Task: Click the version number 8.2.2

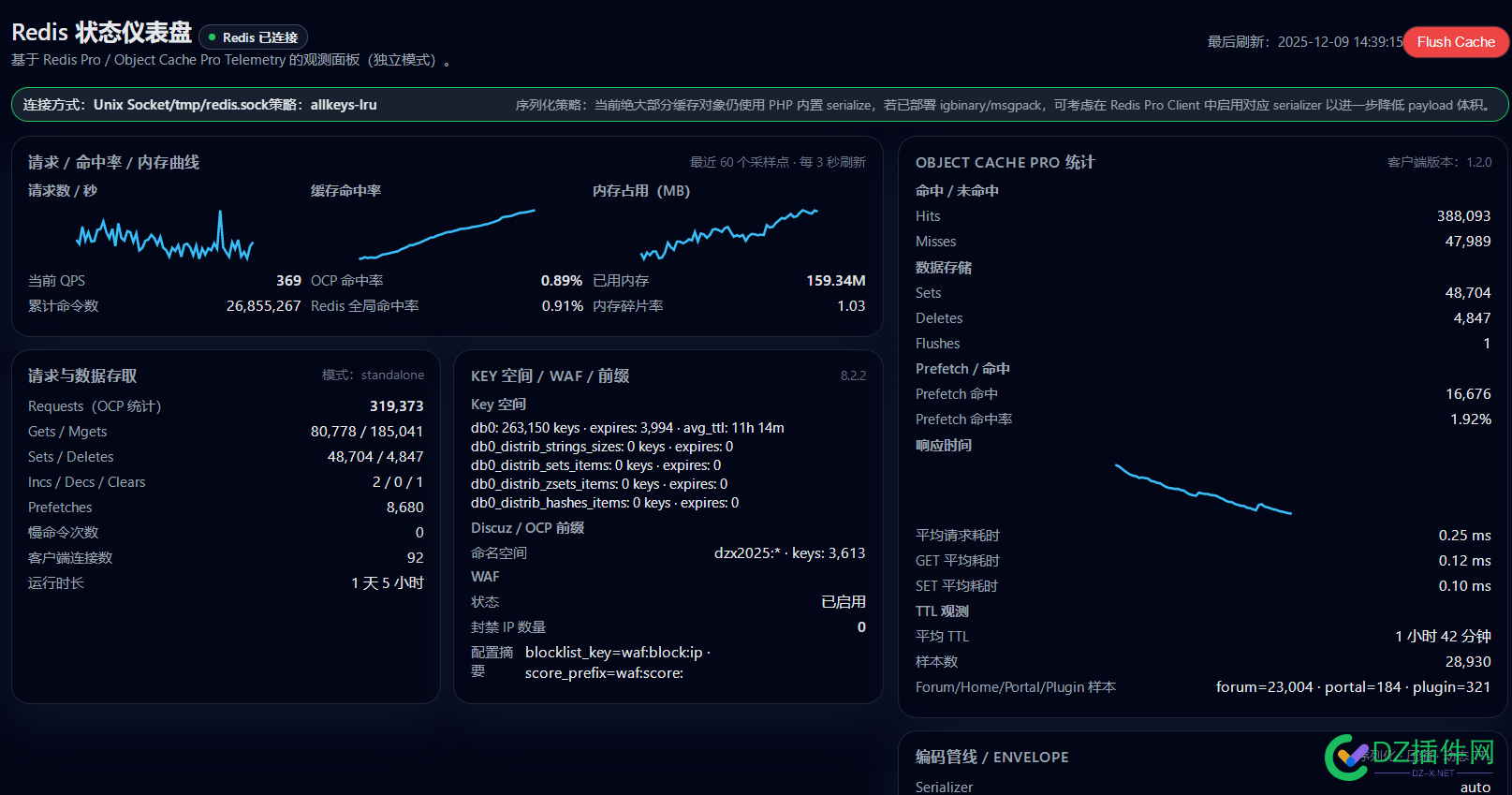Action: click(x=853, y=375)
